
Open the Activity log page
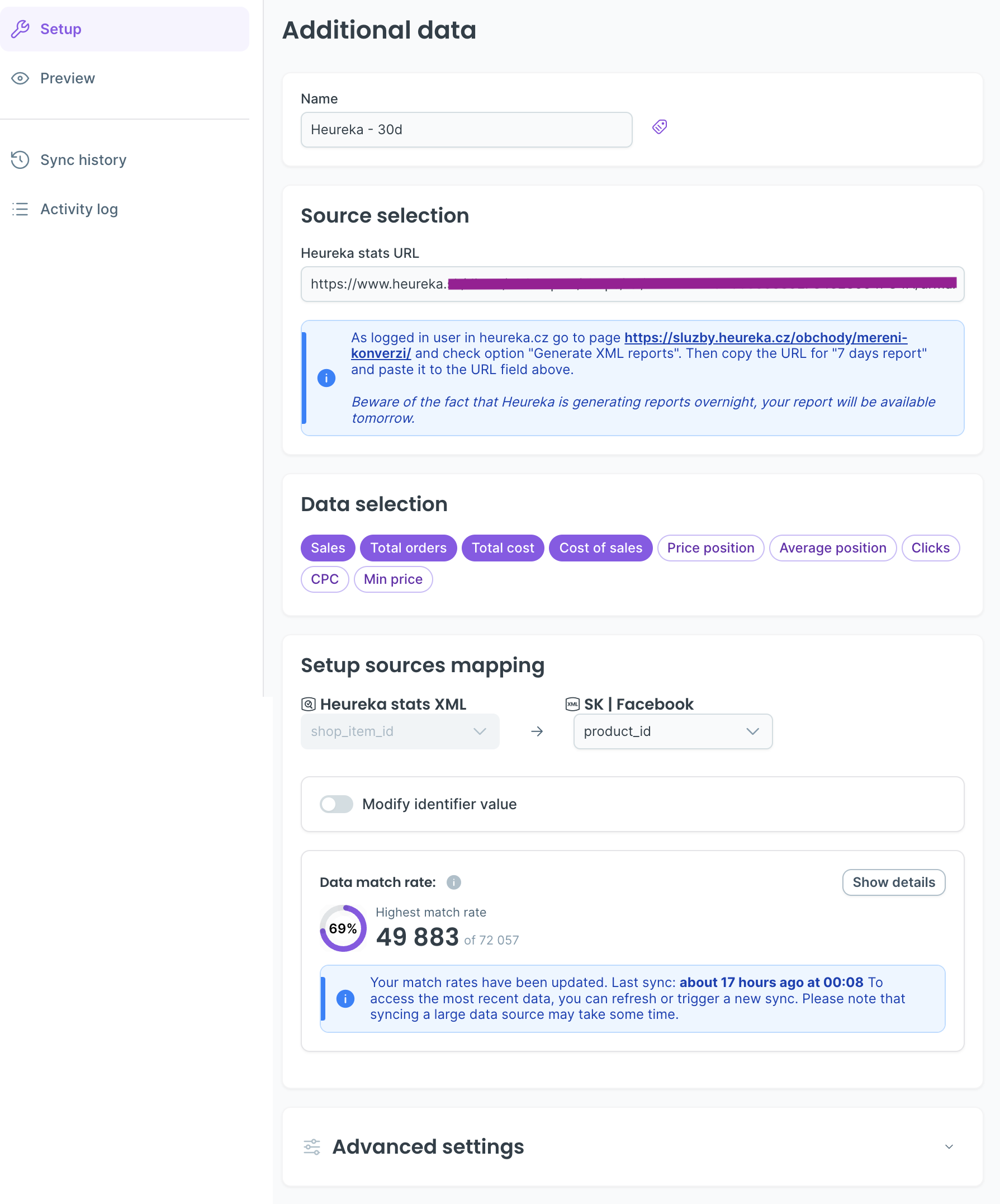pyautogui.click(x=79, y=209)
